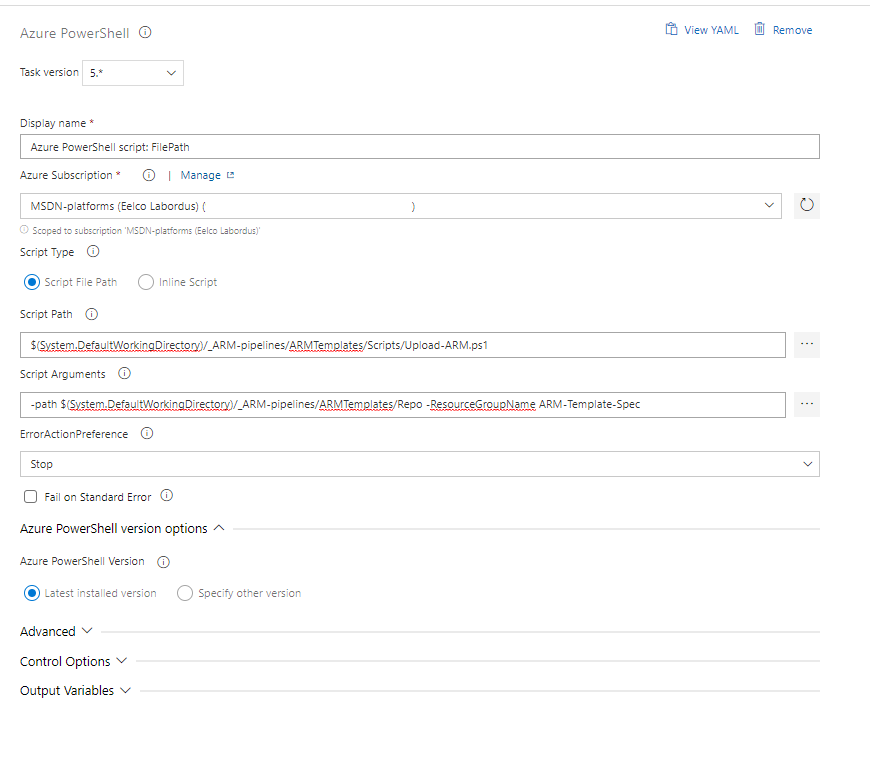Click info icon beside Script Arguments label
This screenshot has height=768, width=870.
click(125, 374)
